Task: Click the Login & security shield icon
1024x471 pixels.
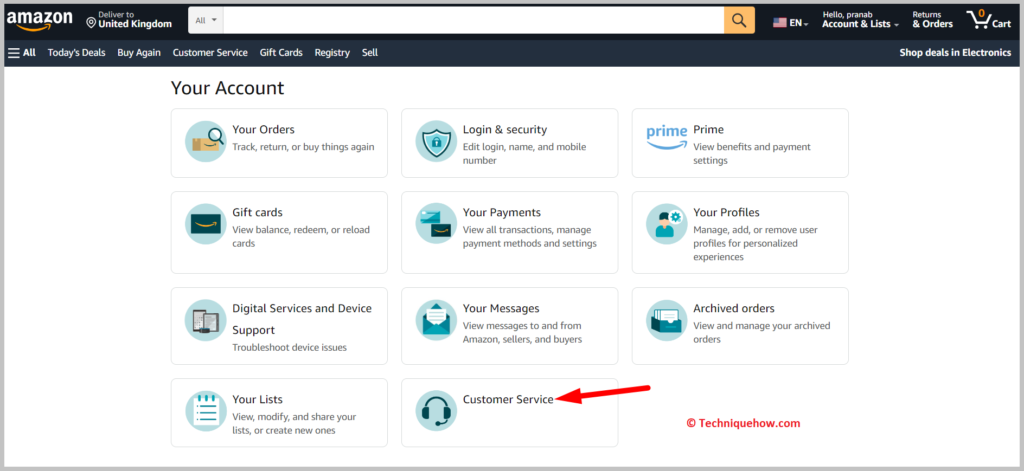Action: click(x=436, y=141)
